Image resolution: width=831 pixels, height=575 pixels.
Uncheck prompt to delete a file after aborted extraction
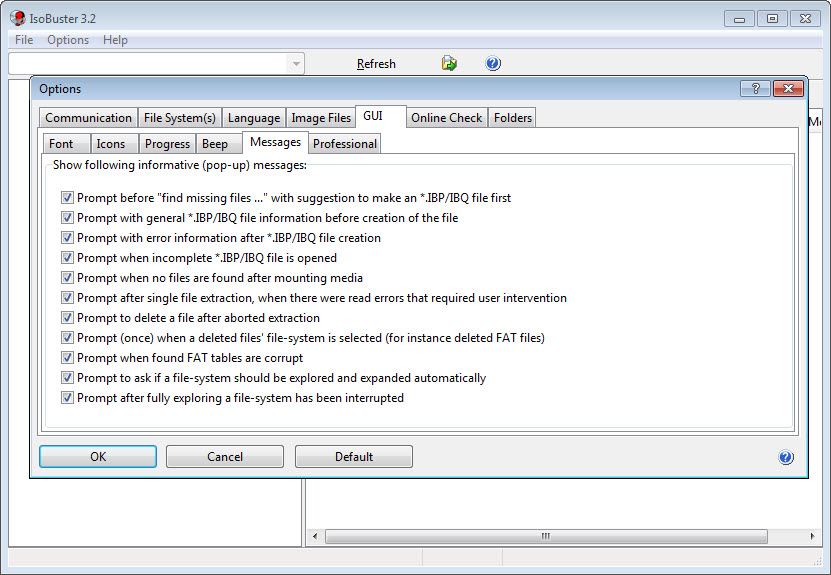click(x=67, y=318)
